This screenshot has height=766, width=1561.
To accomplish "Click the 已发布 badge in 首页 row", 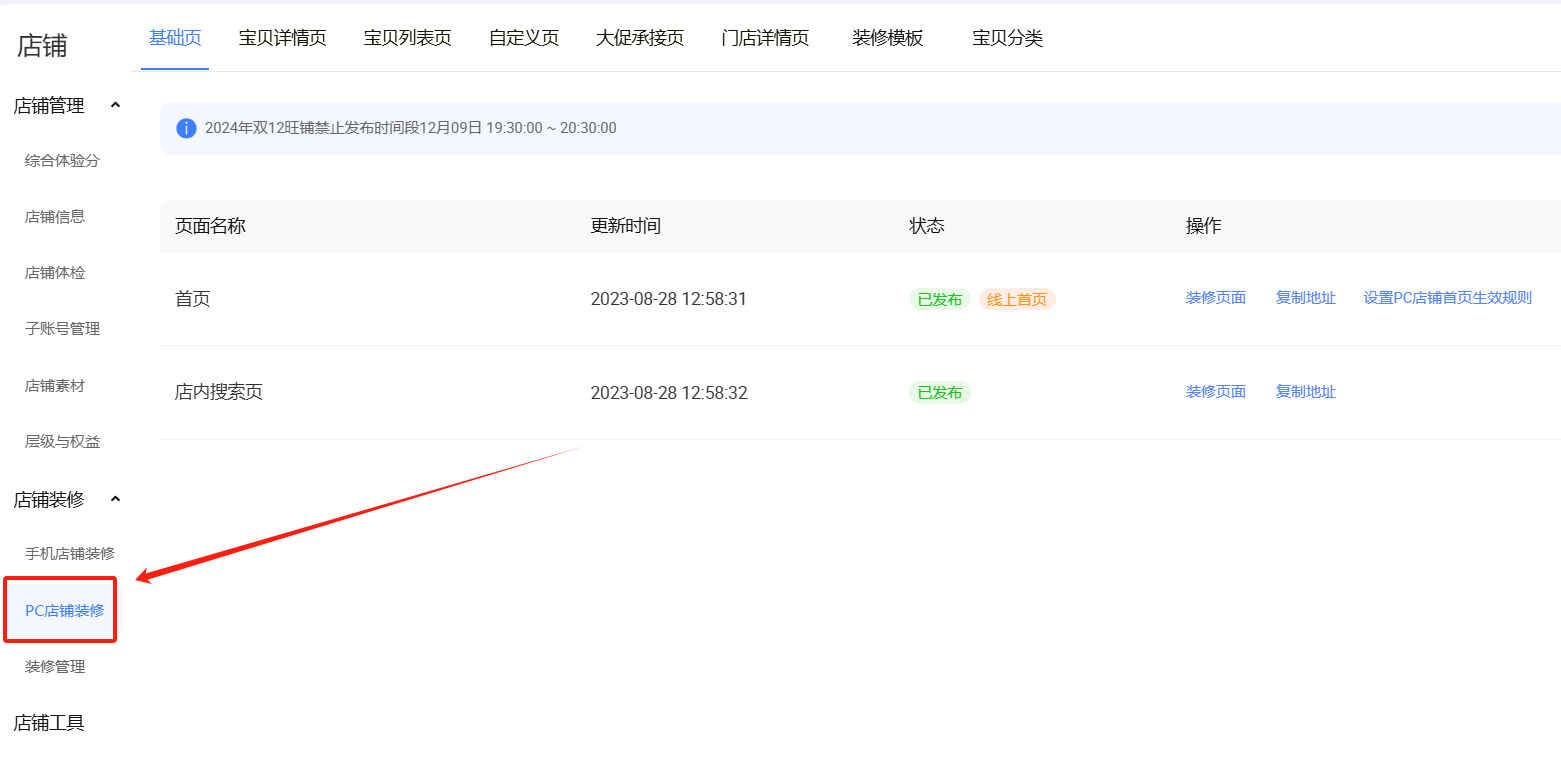I will tap(940, 299).
